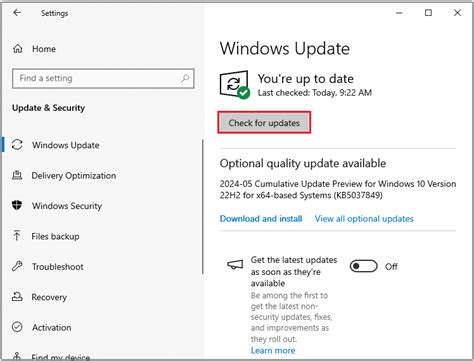Viewport: 474px width, 361px height.
Task: Click the search magnifier icon
Action: click(x=185, y=78)
